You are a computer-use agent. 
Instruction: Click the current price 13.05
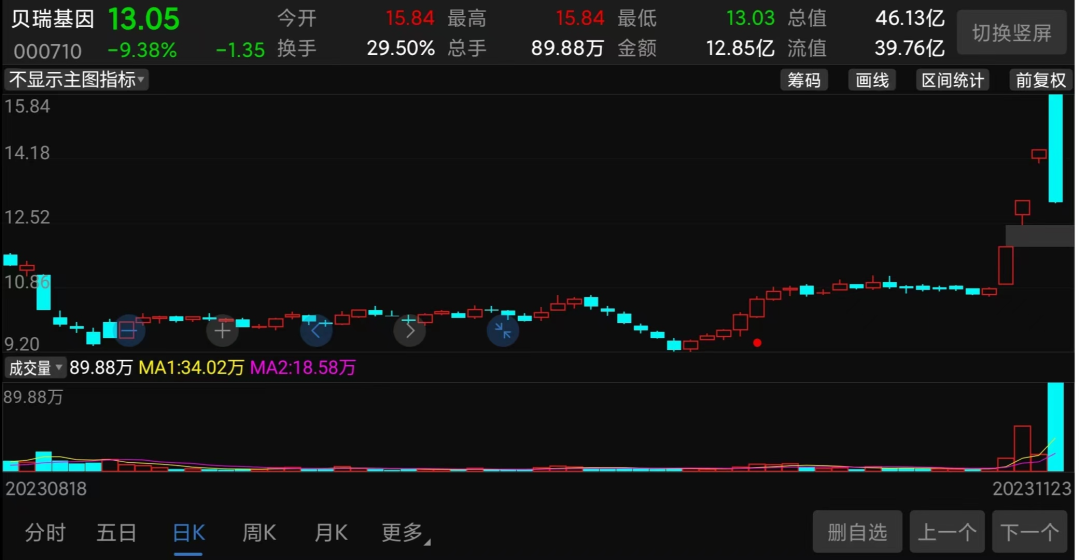(x=143, y=19)
